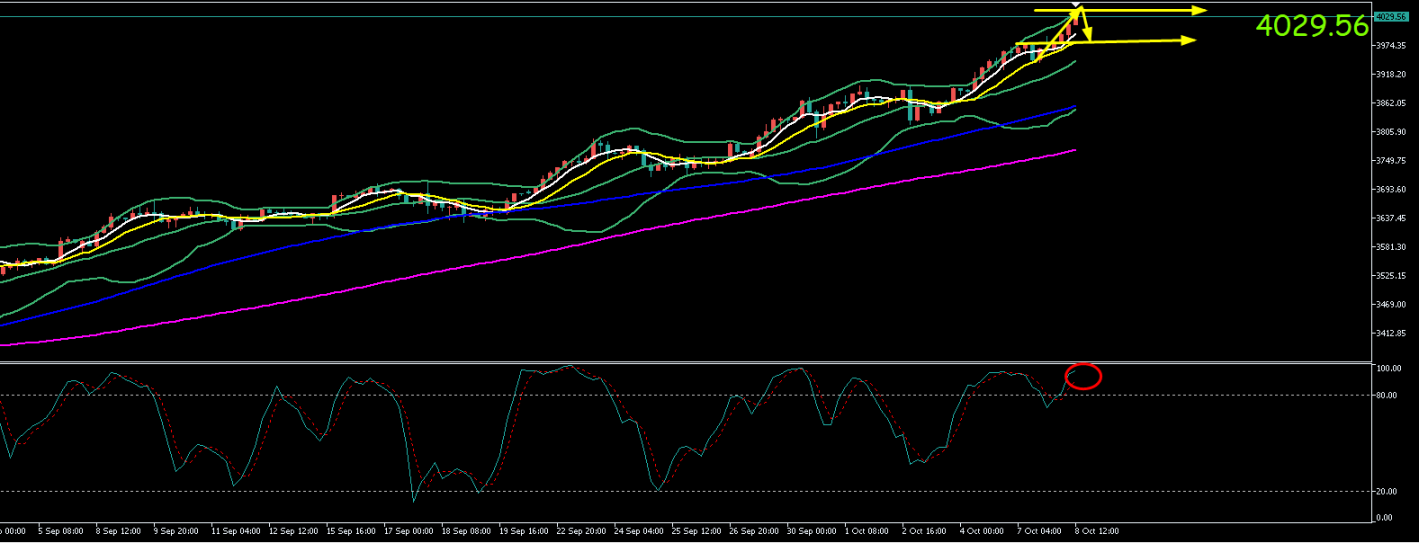This screenshot has width=1419, height=543.
Task: Click the stochastic 100.00 level label
Action: pyautogui.click(x=1388, y=369)
